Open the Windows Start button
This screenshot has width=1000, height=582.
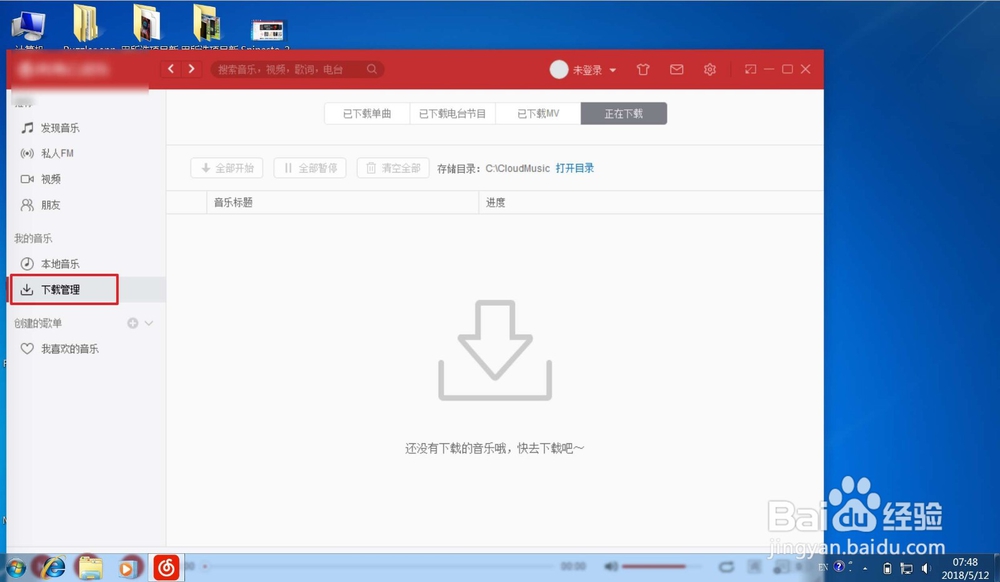(x=16, y=567)
